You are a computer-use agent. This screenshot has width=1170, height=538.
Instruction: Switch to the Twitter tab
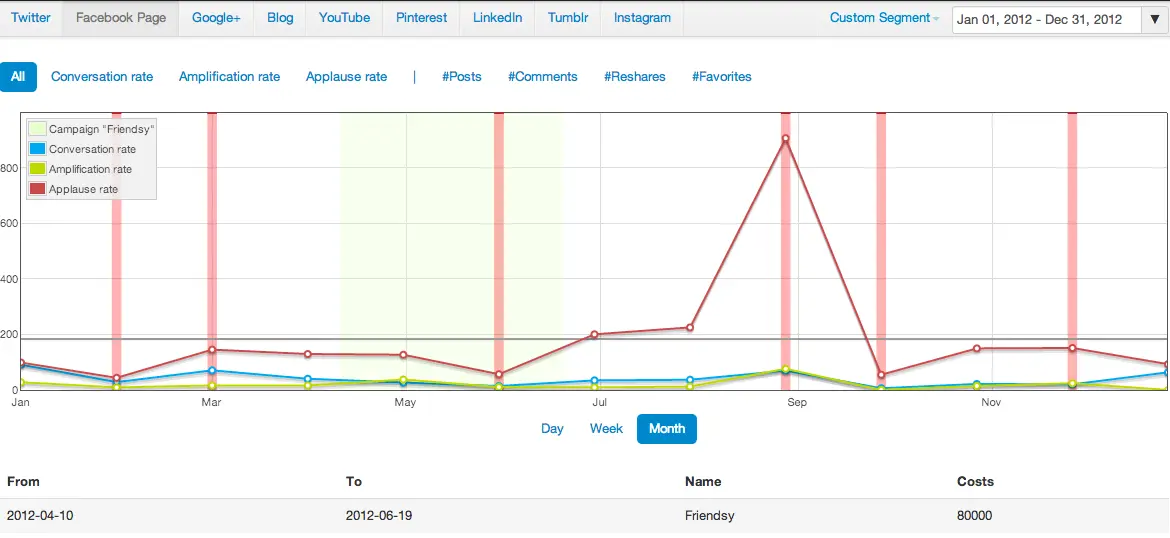(31, 18)
